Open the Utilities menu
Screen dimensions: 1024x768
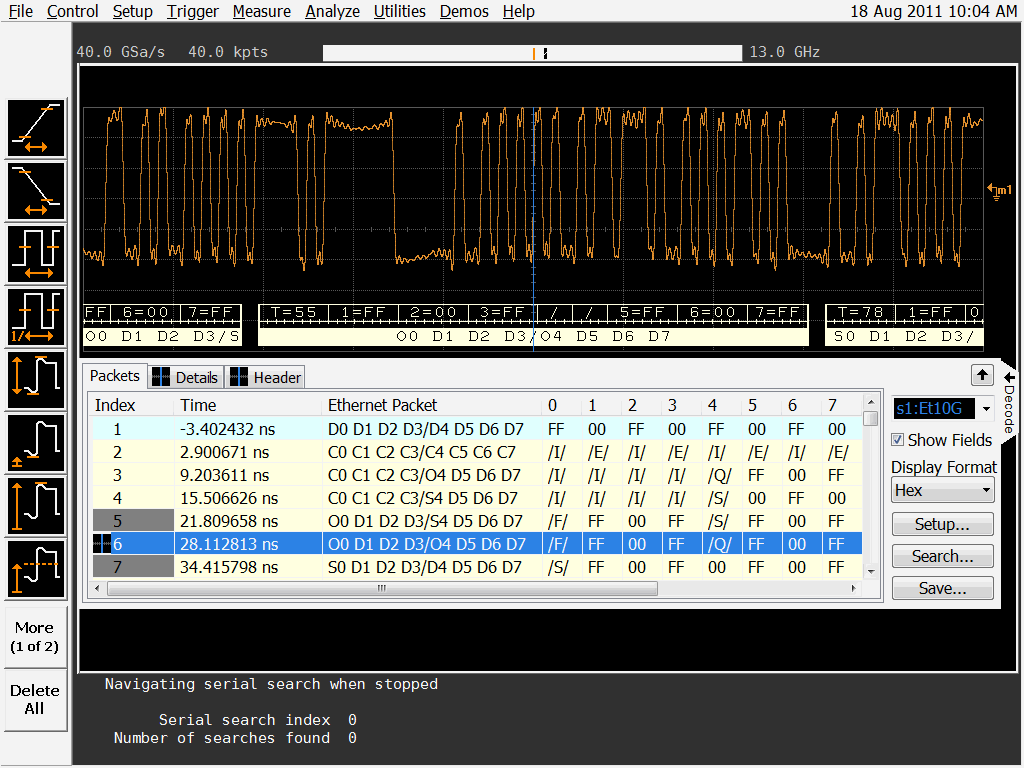(400, 11)
